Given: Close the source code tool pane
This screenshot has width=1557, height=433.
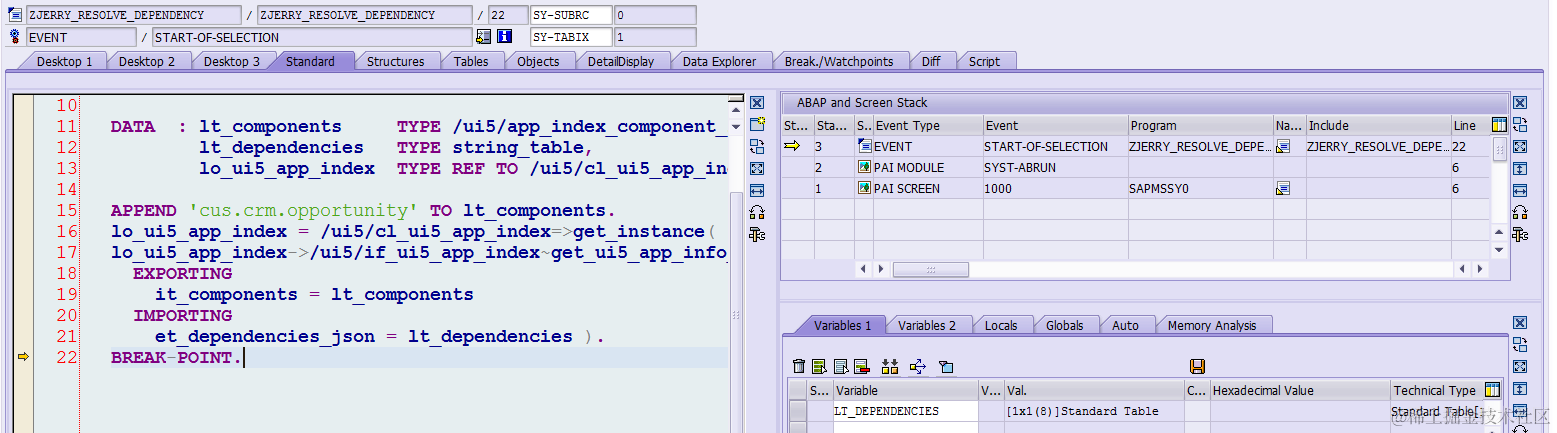Looking at the screenshot, I should [x=757, y=103].
